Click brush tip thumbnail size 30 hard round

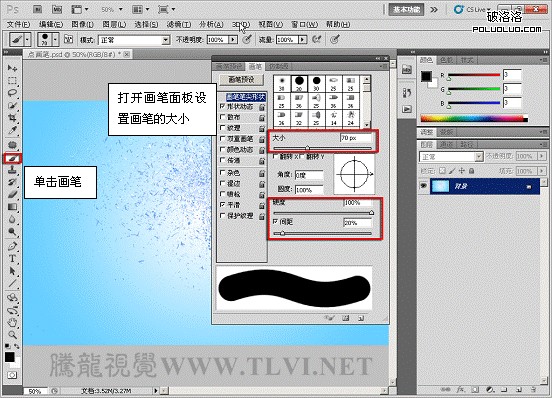tap(316, 84)
